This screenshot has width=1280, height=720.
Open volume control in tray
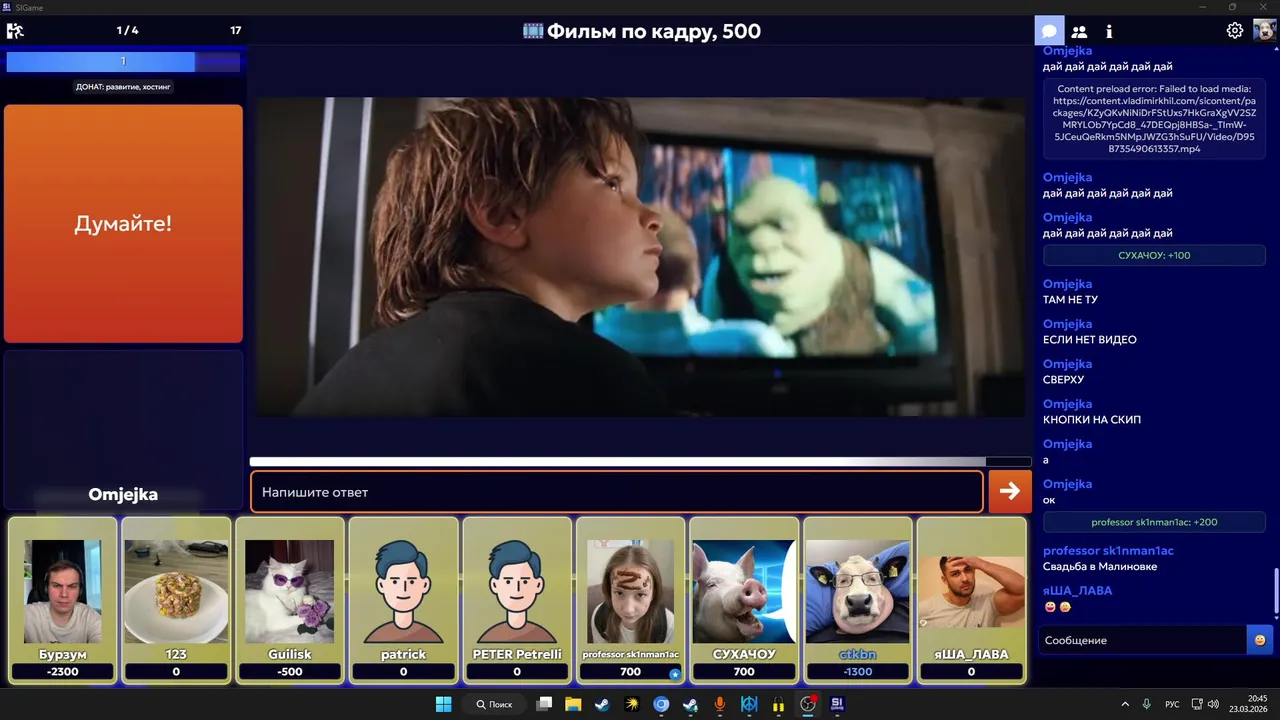pyautogui.click(x=1213, y=704)
